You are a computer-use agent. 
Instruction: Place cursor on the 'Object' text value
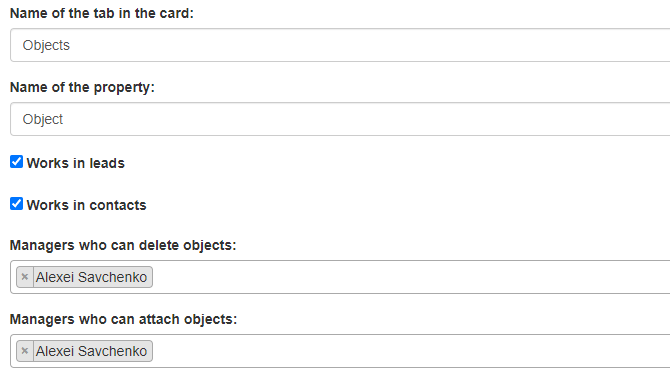point(43,119)
